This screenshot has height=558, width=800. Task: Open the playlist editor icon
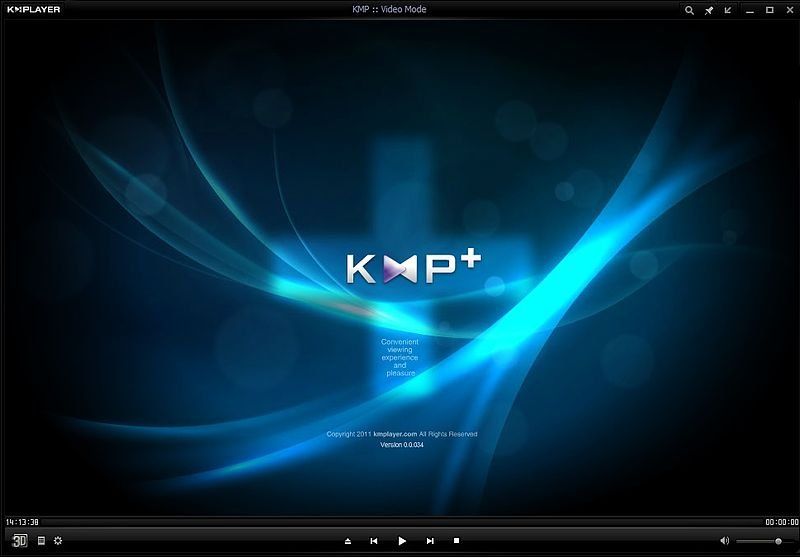pos(41,541)
